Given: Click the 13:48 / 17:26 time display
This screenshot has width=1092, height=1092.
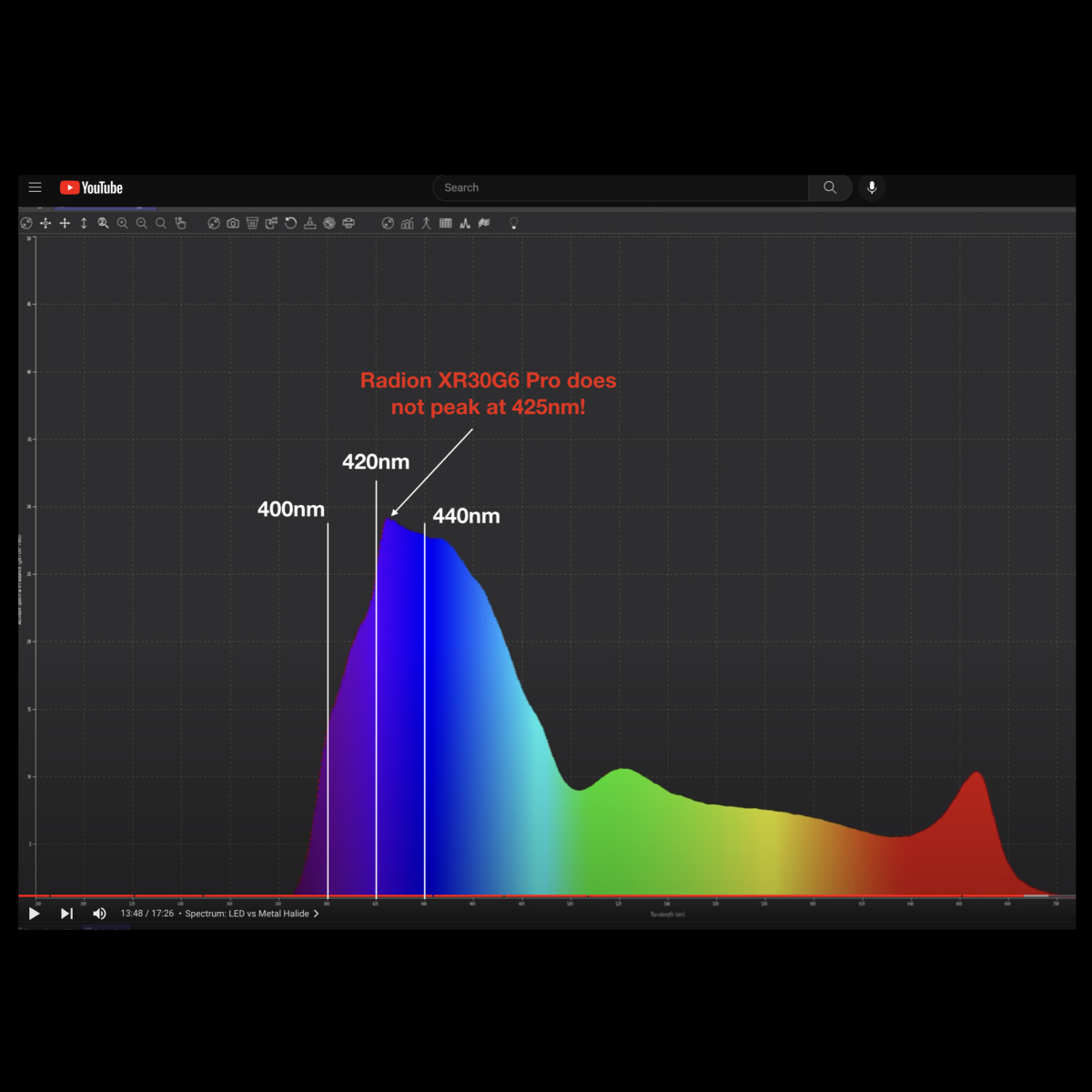Looking at the screenshot, I should coord(147,914).
